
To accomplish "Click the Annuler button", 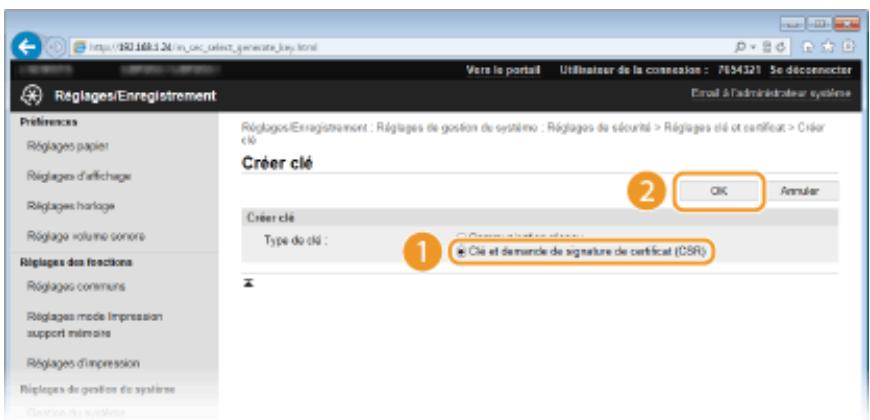I will [799, 190].
